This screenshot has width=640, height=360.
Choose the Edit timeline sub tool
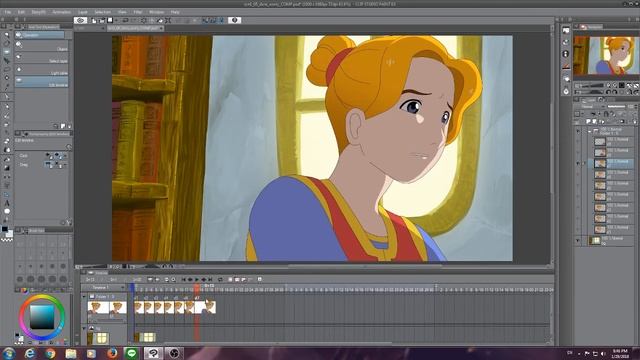pyautogui.click(x=42, y=82)
